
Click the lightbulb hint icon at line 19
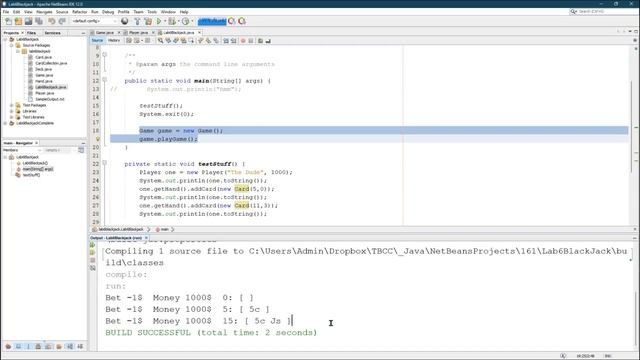point(98,139)
